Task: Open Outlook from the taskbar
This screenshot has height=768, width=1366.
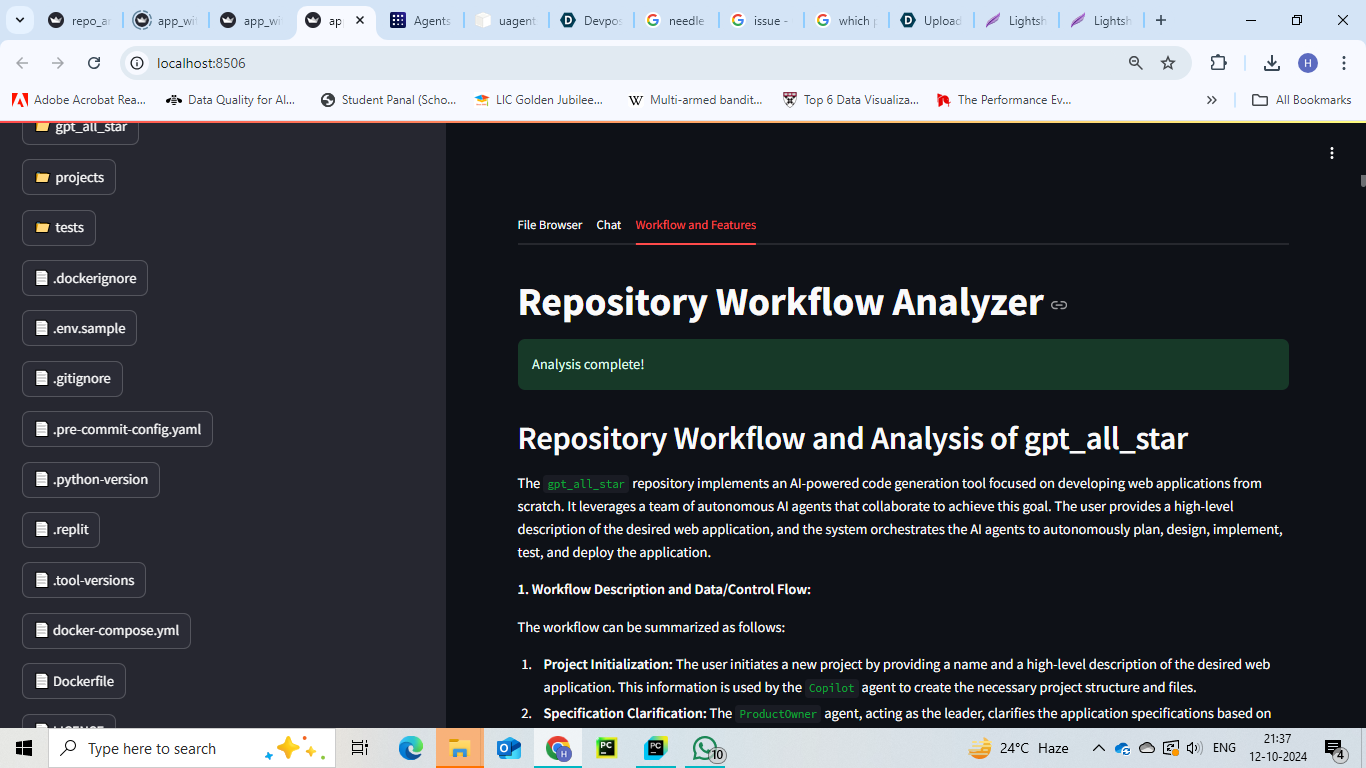Action: click(509, 748)
